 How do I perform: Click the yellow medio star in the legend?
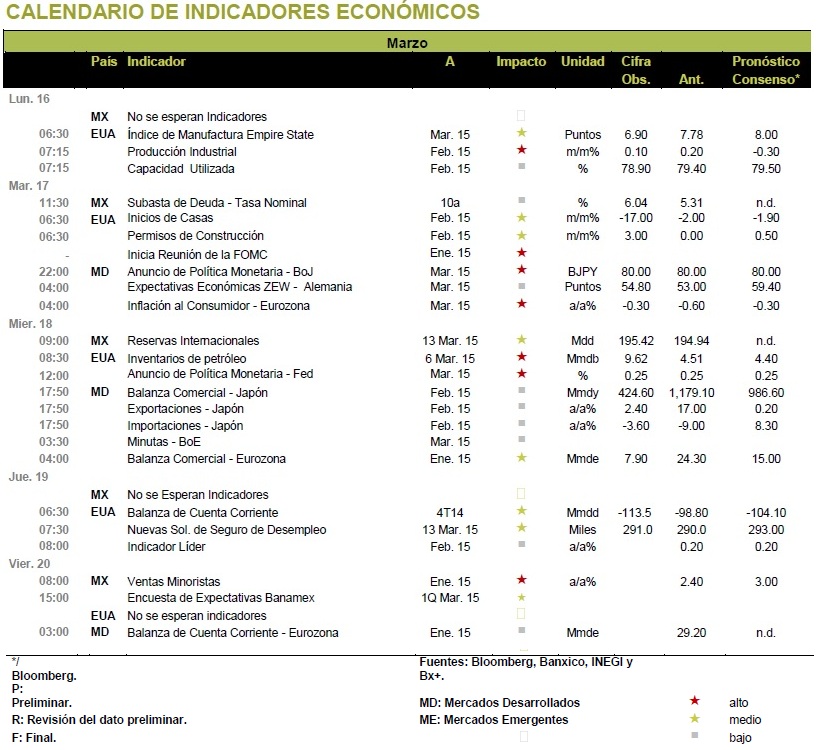[694, 719]
